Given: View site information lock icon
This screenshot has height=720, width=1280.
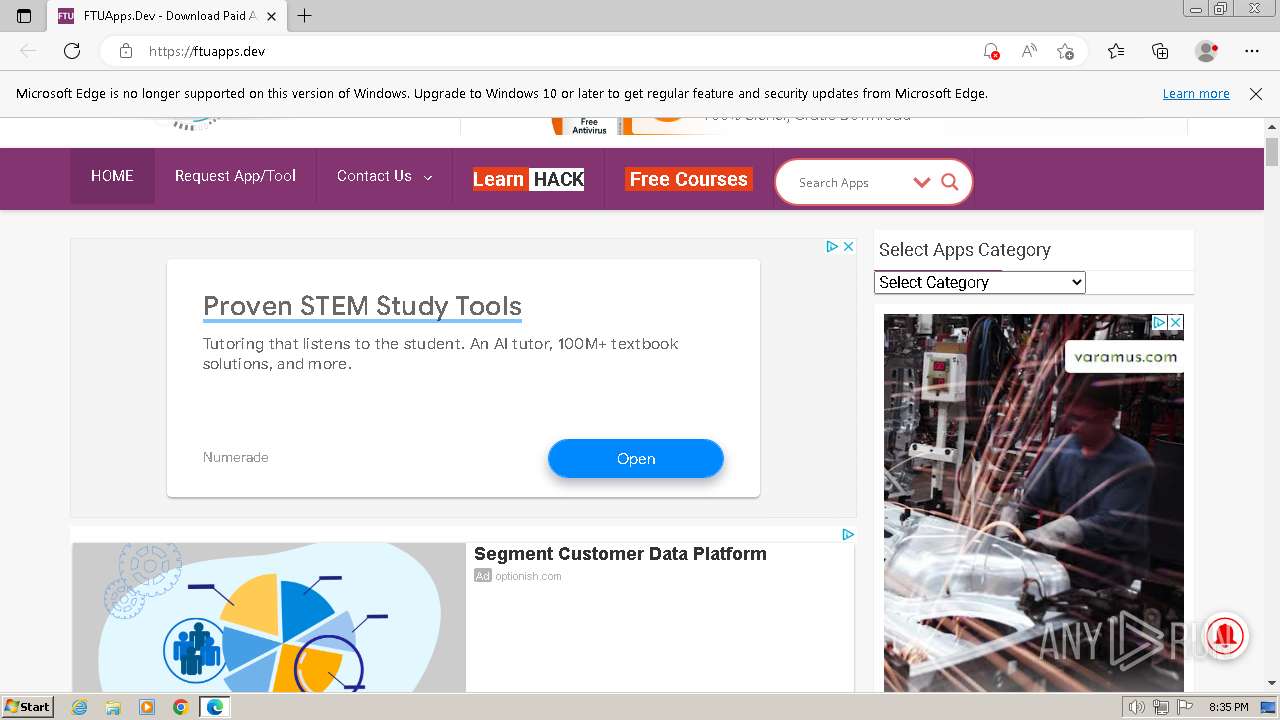Looking at the screenshot, I should (126, 51).
